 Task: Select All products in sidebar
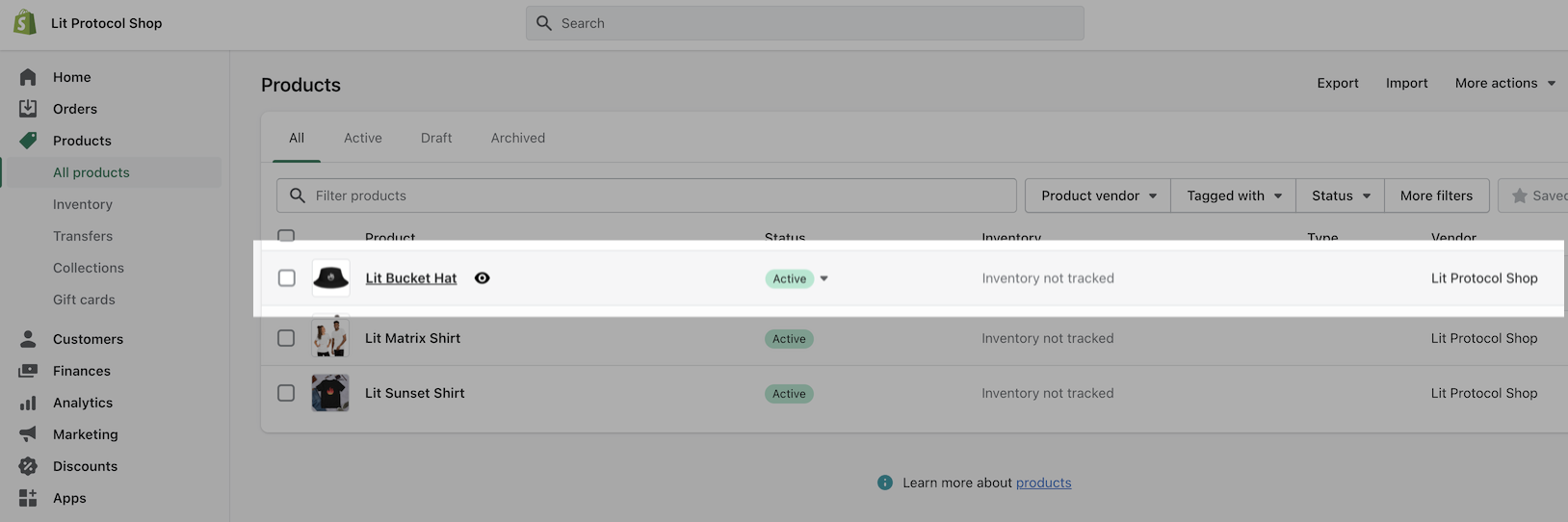click(91, 172)
